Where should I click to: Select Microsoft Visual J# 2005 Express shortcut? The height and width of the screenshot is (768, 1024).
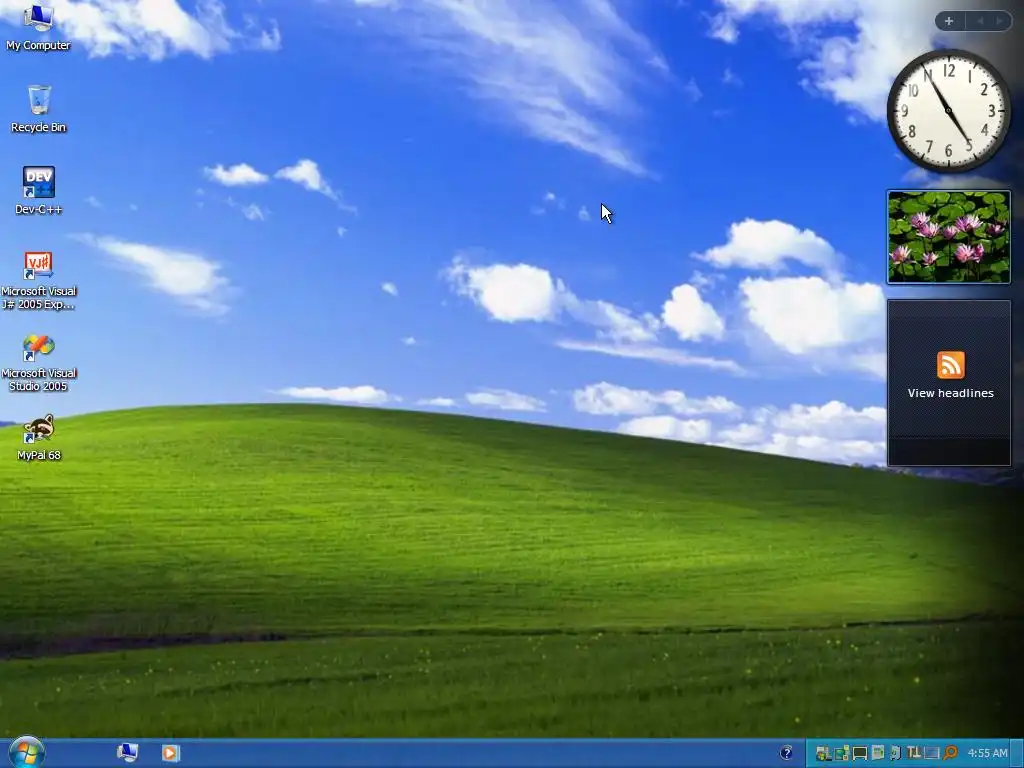pyautogui.click(x=39, y=280)
